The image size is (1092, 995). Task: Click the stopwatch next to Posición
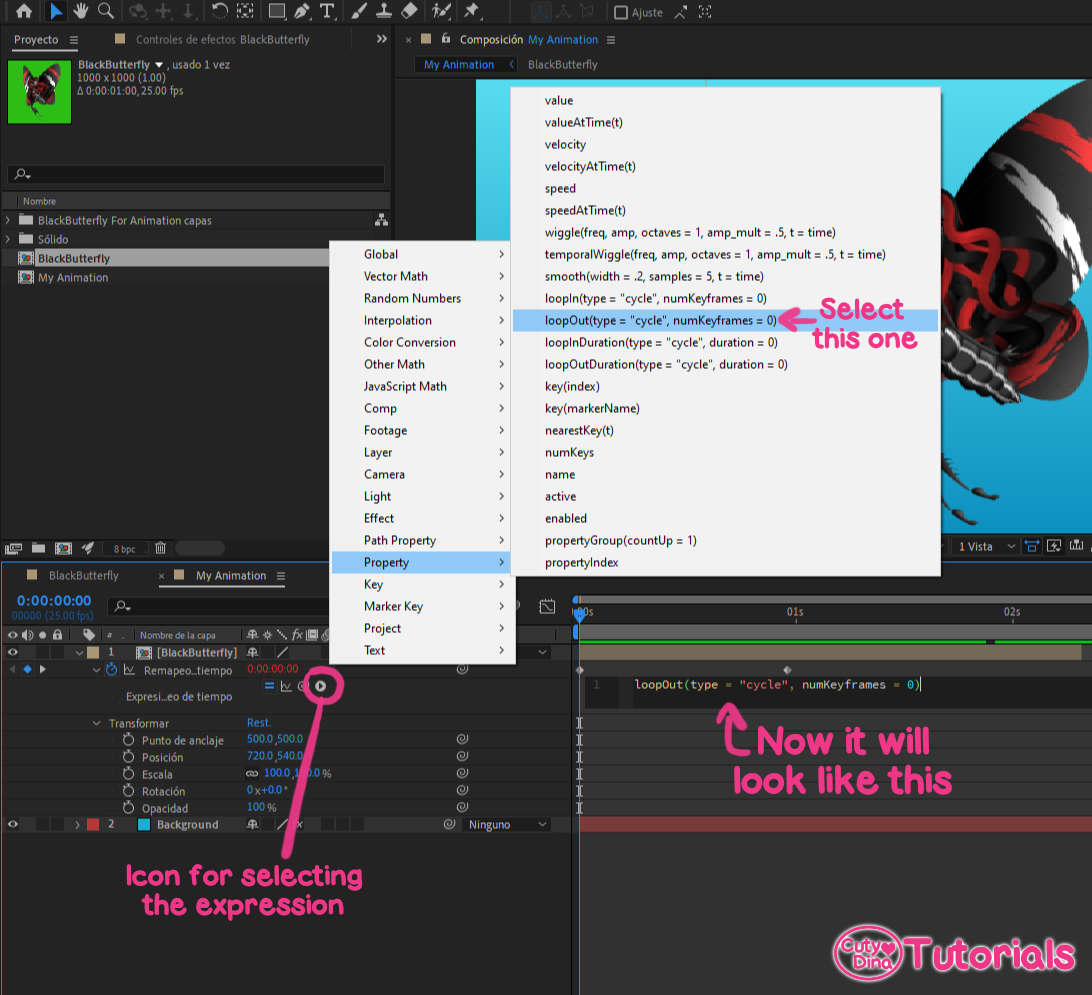point(127,757)
